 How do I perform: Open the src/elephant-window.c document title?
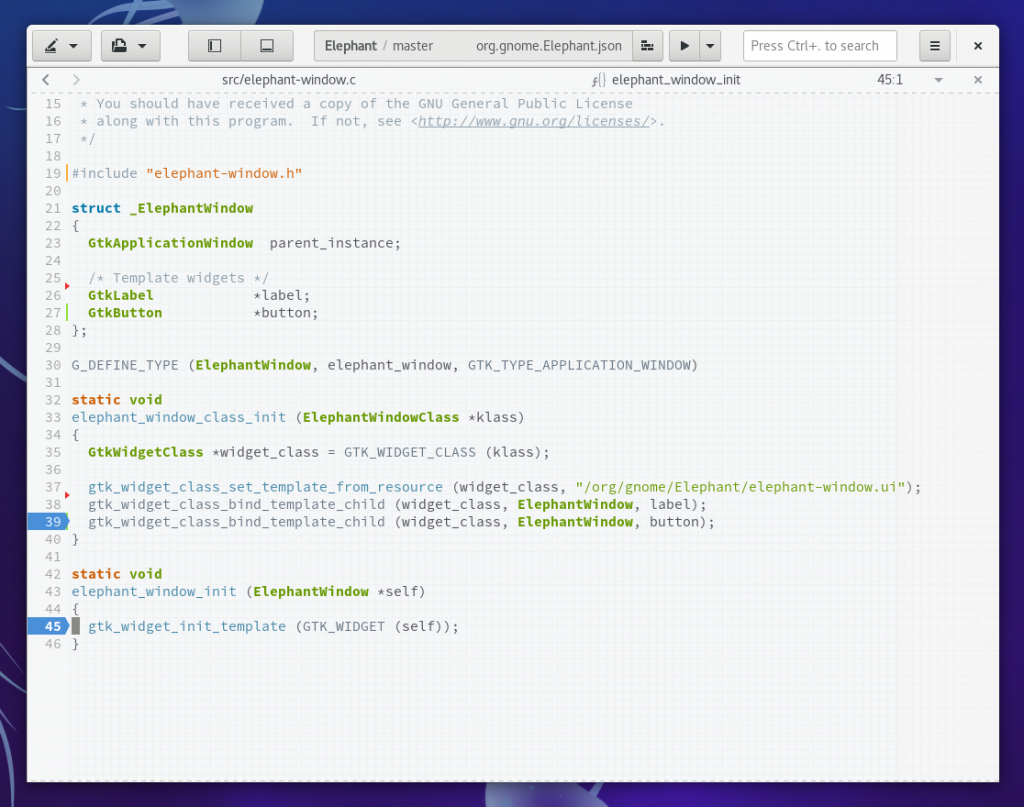tap(289, 80)
